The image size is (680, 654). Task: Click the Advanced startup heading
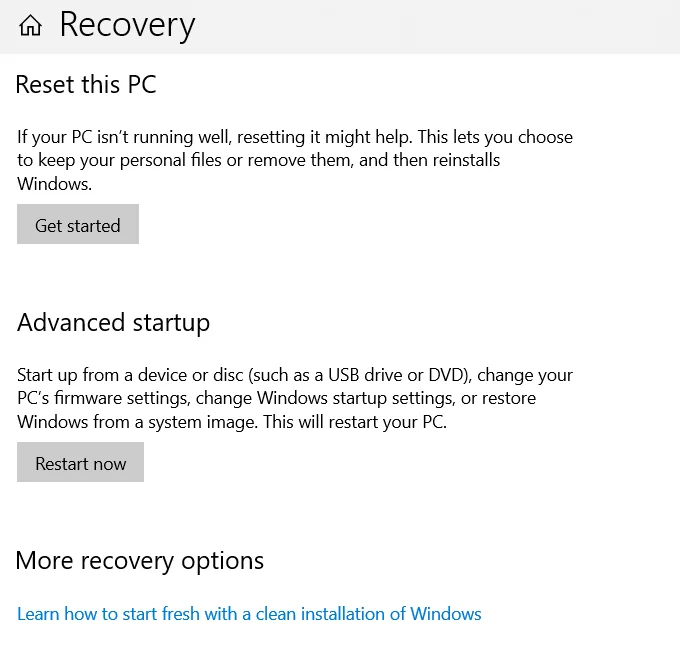point(113,323)
